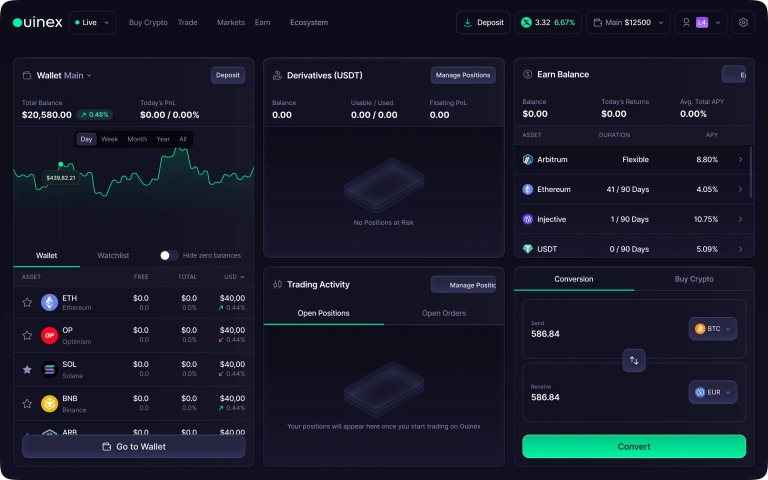Click the Ethereum icon in Earn list
Viewport: 768px width, 480px height.
(528, 190)
